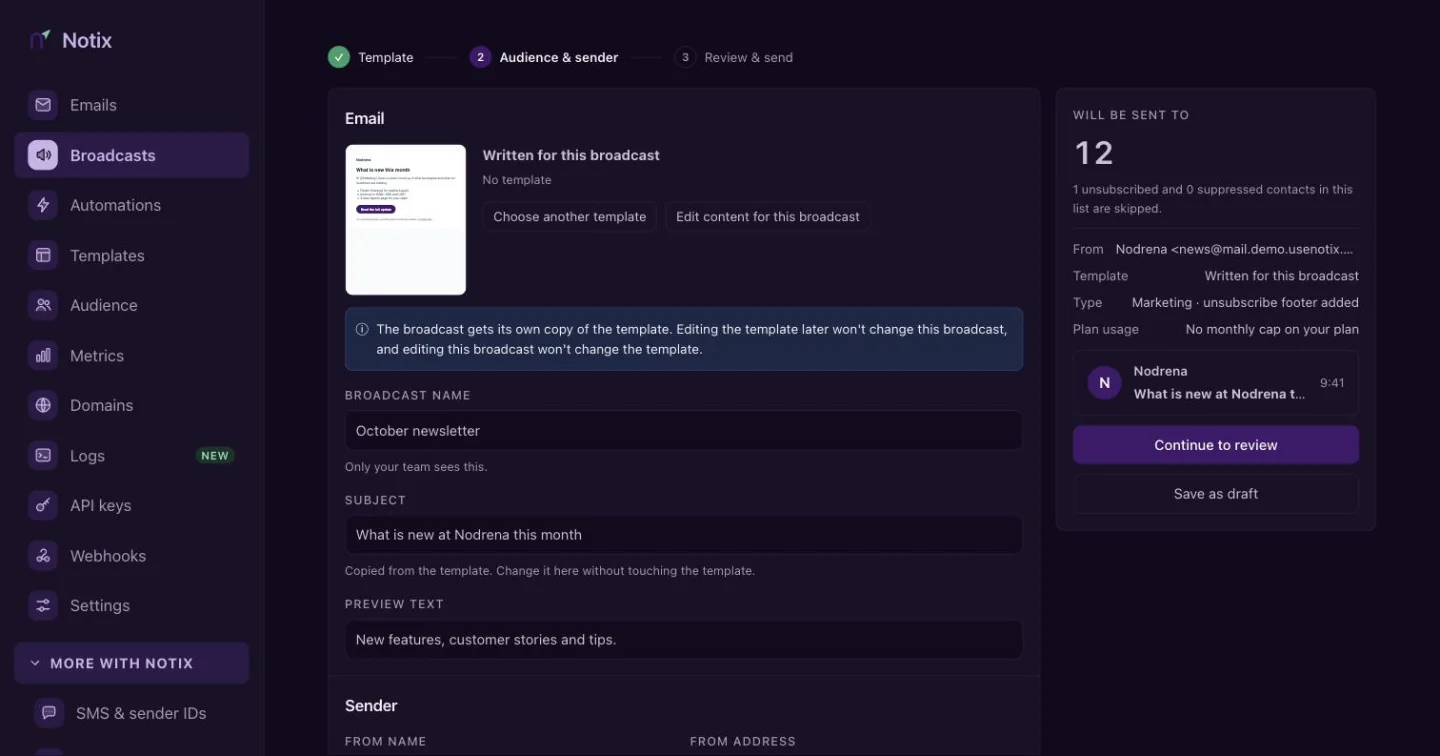The width and height of the screenshot is (1440, 756).
Task: Click the Emails envelope icon
Action: pyautogui.click(x=43, y=105)
